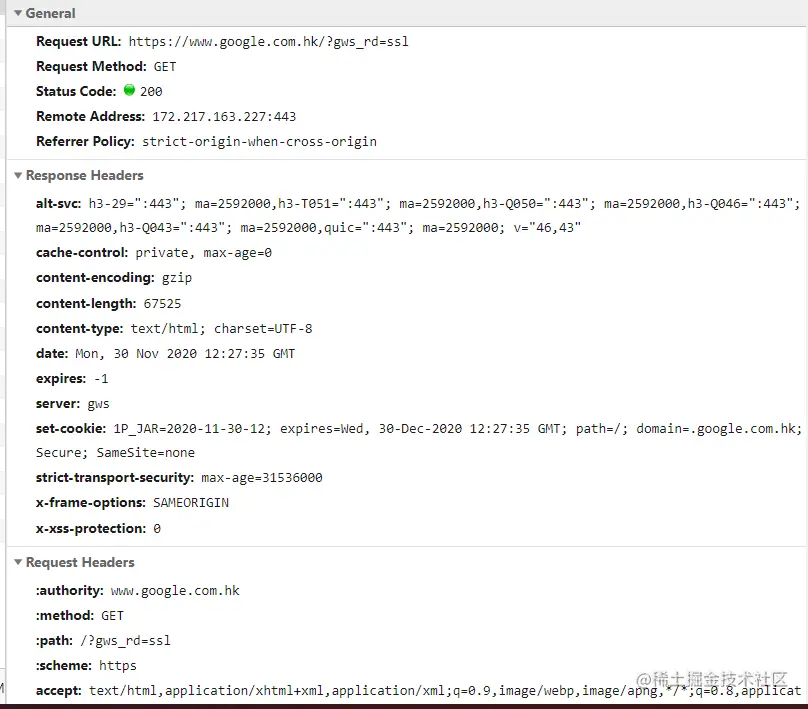Click the x-frame-options header name
This screenshot has height=709, width=808.
coord(91,503)
